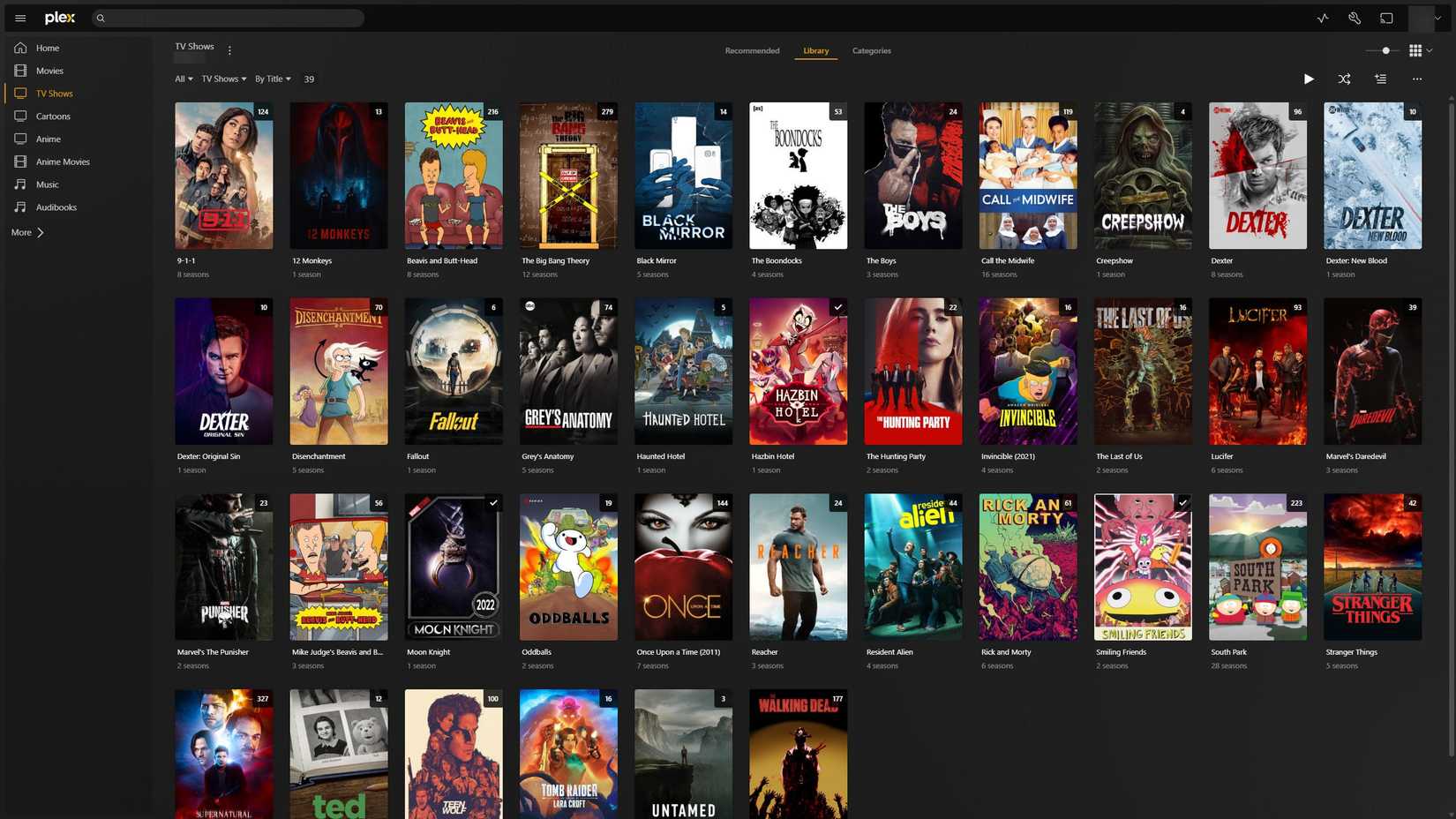Screen dimensions: 1456x819
Task: Open the Black Mirror poster
Action: 683,176
